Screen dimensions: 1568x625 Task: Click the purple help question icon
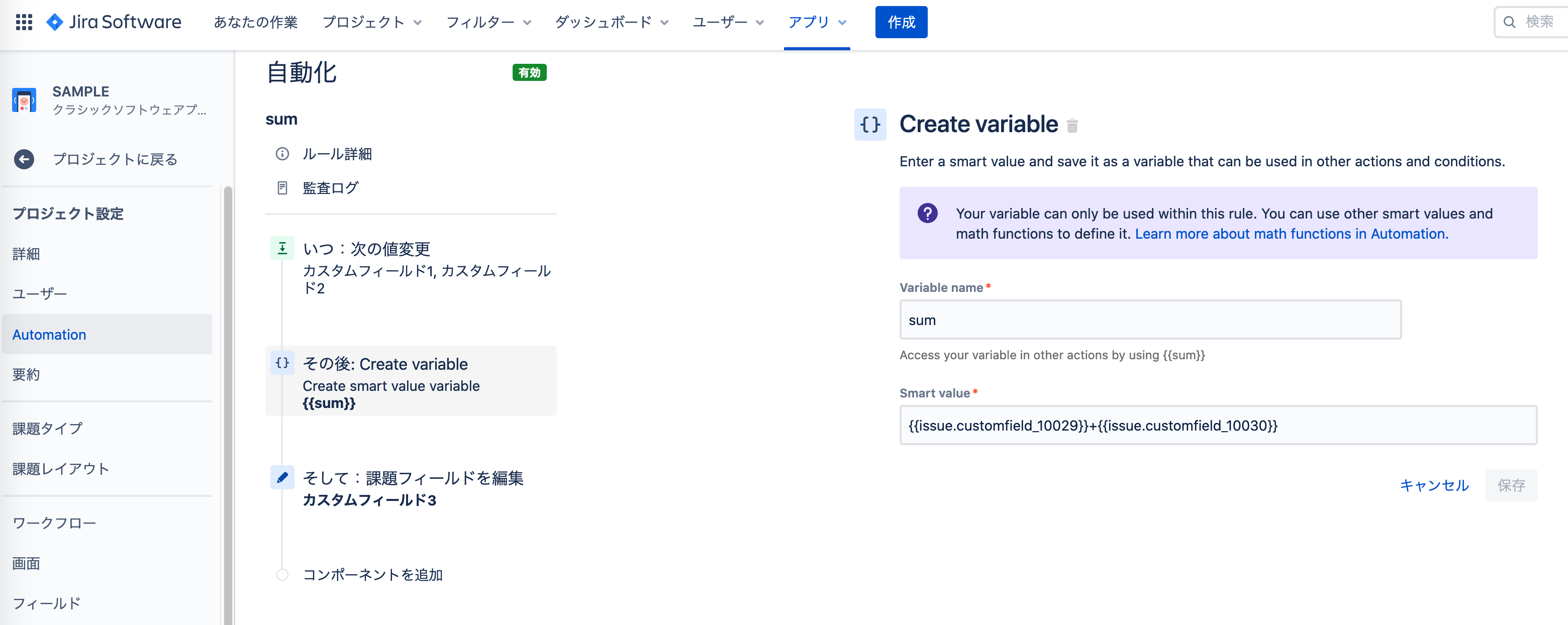pyautogui.click(x=927, y=214)
